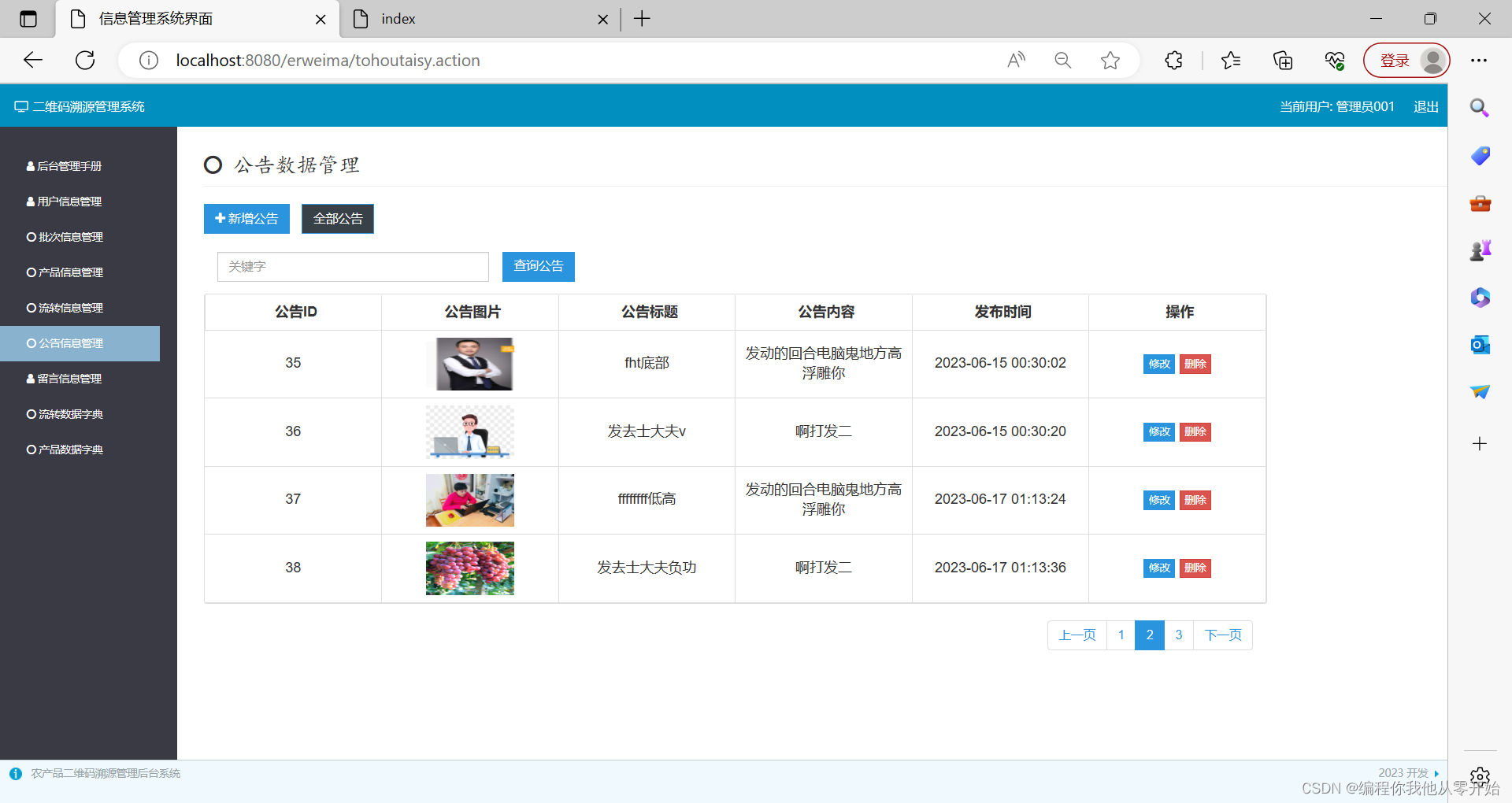Open site information next to the URL
Screen dimensions: 1512x803
(148, 60)
